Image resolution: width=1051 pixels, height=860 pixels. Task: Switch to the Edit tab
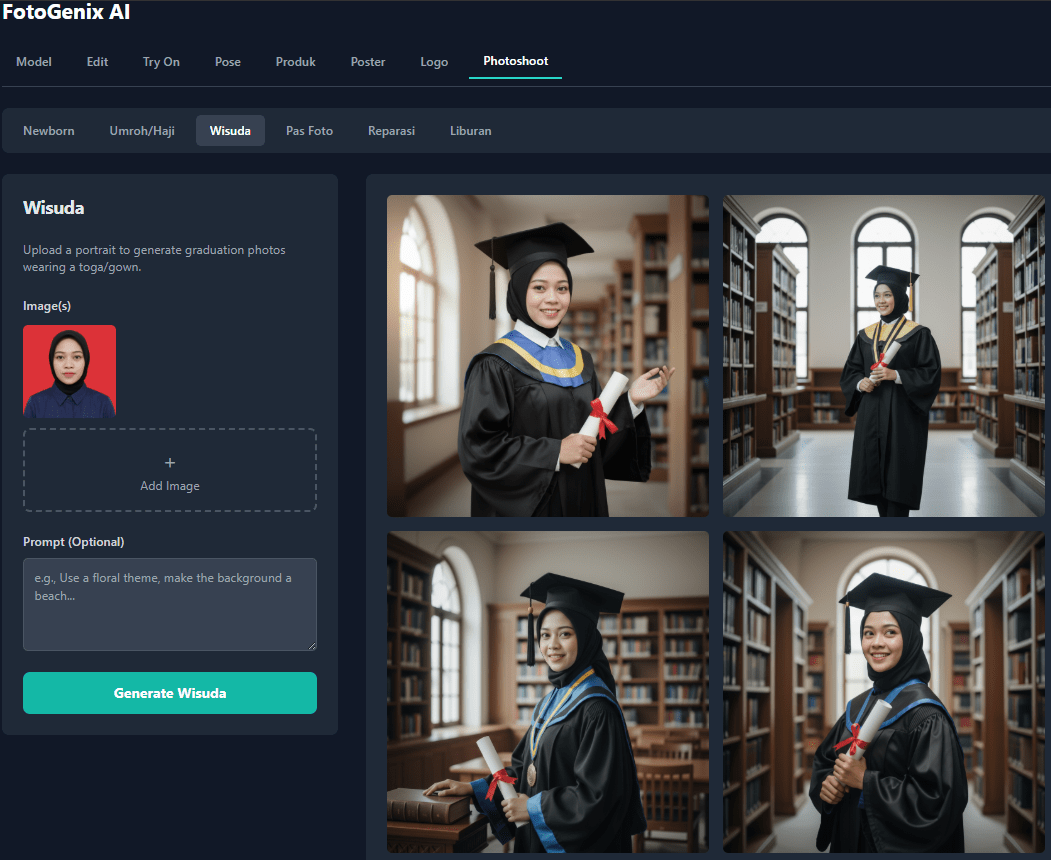coord(97,62)
